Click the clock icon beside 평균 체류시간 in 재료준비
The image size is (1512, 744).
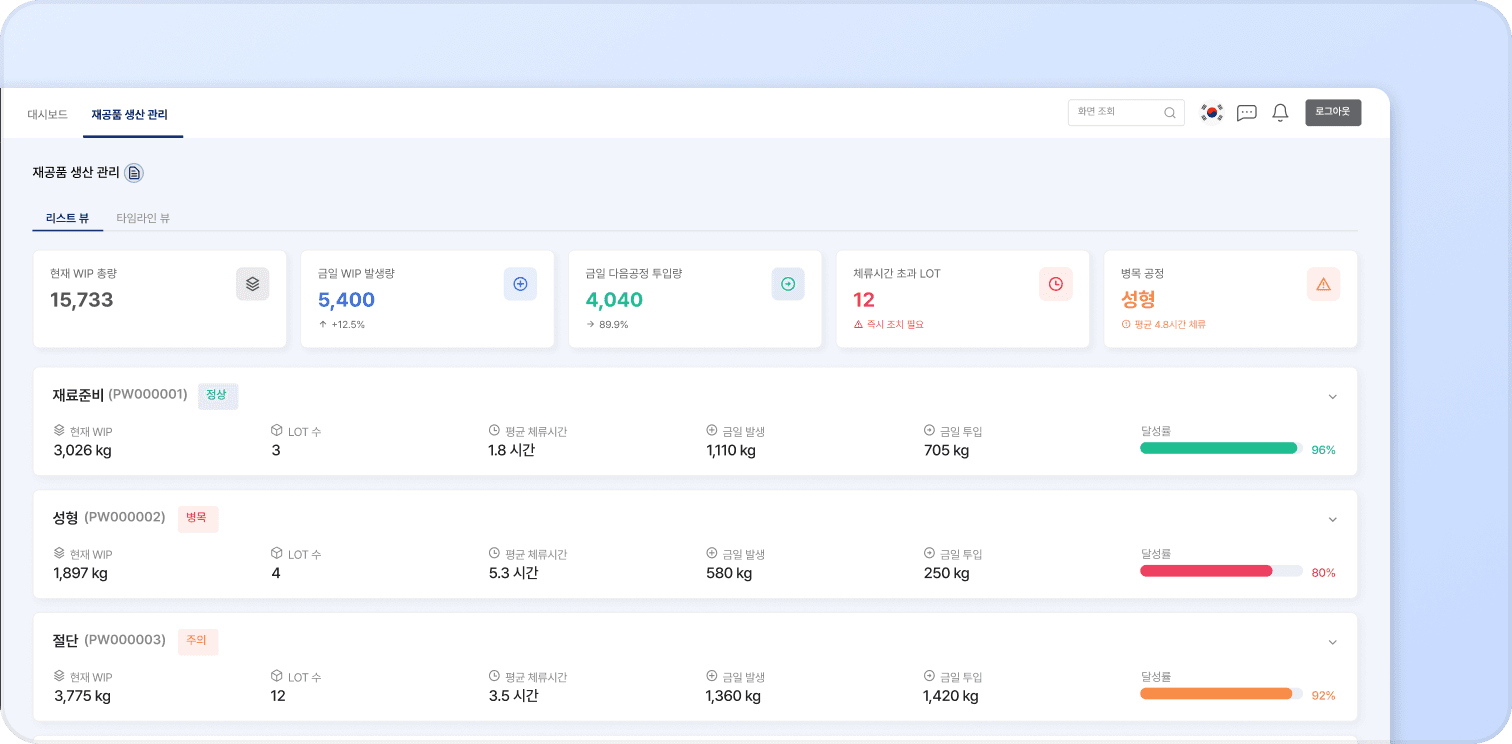click(x=494, y=430)
